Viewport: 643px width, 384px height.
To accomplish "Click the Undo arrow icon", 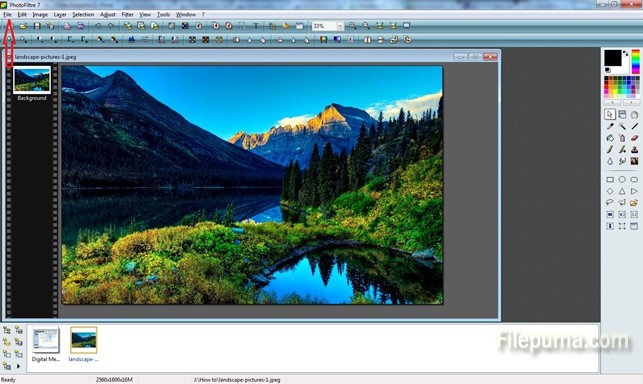I will coord(98,26).
